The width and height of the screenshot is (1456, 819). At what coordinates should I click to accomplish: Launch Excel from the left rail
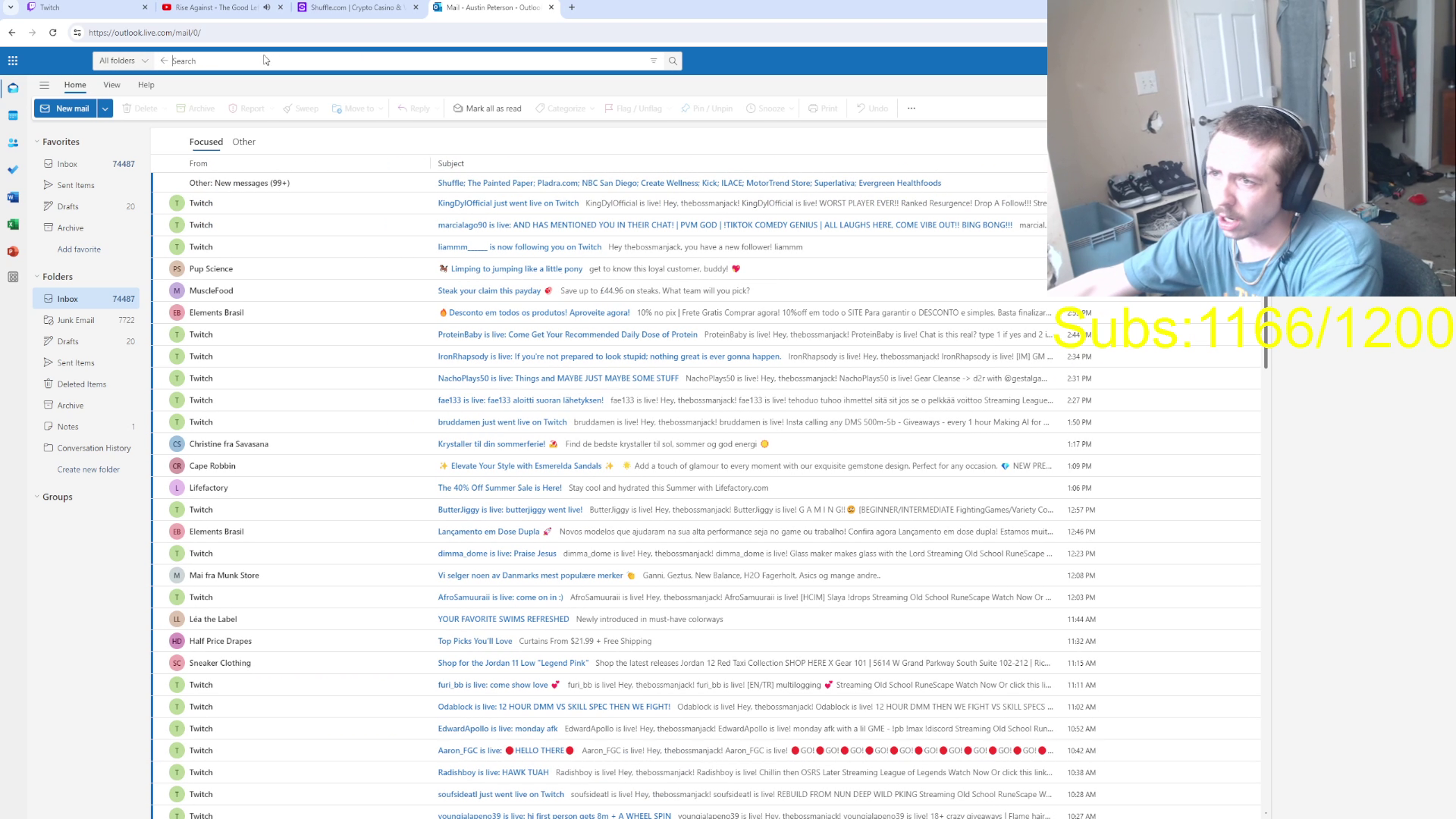pyautogui.click(x=13, y=224)
